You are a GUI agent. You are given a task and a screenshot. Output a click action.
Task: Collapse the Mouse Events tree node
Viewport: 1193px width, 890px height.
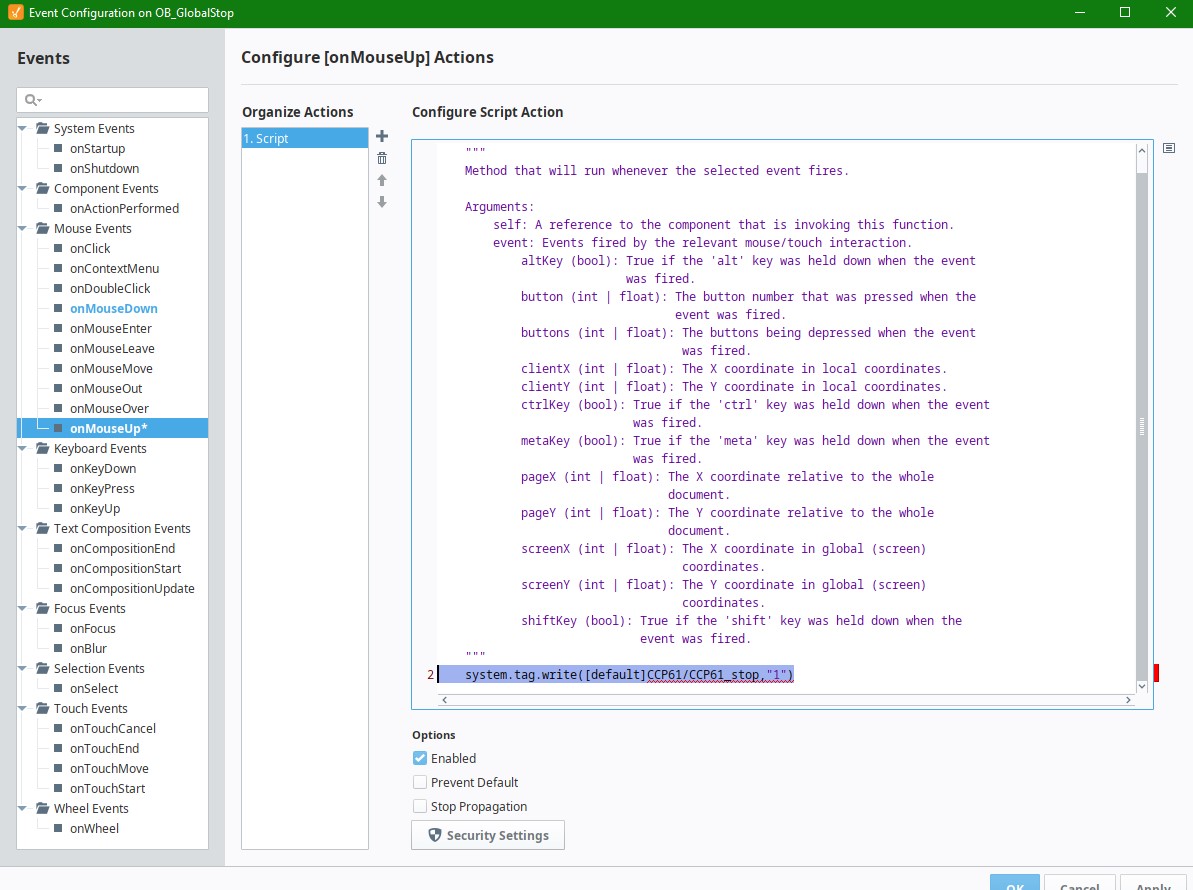23,228
